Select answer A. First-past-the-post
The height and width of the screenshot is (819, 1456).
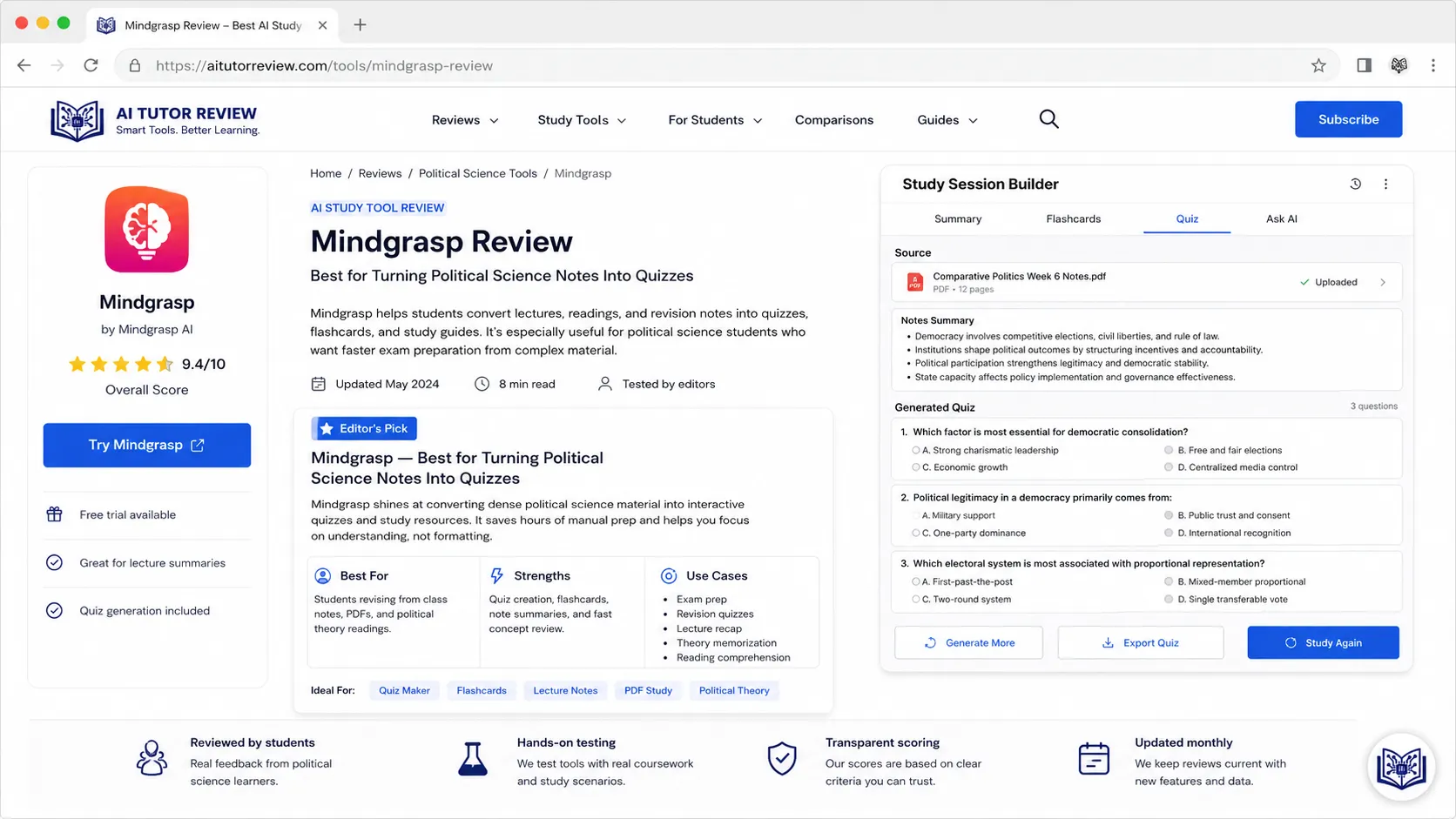click(x=962, y=581)
